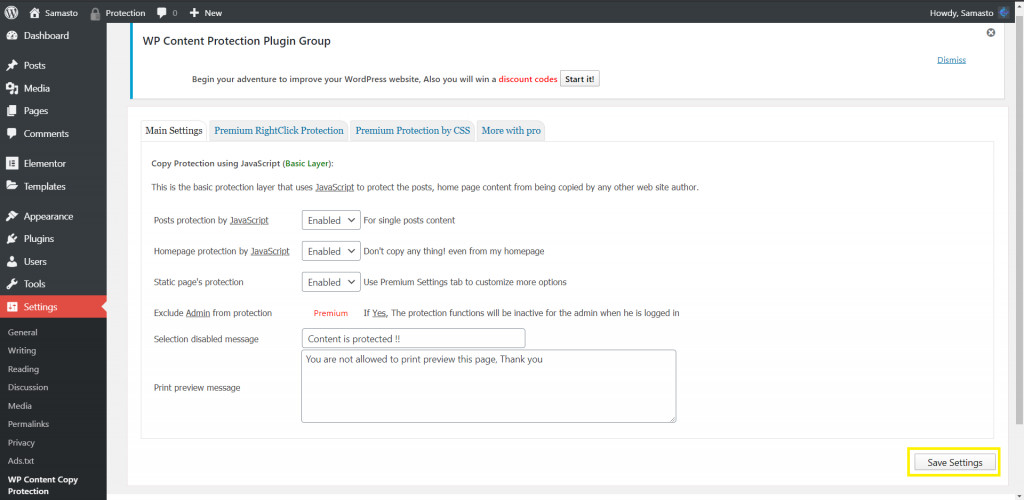Screen dimensions: 1024x500
Task: Open the Plugins menu
Action: (38, 239)
